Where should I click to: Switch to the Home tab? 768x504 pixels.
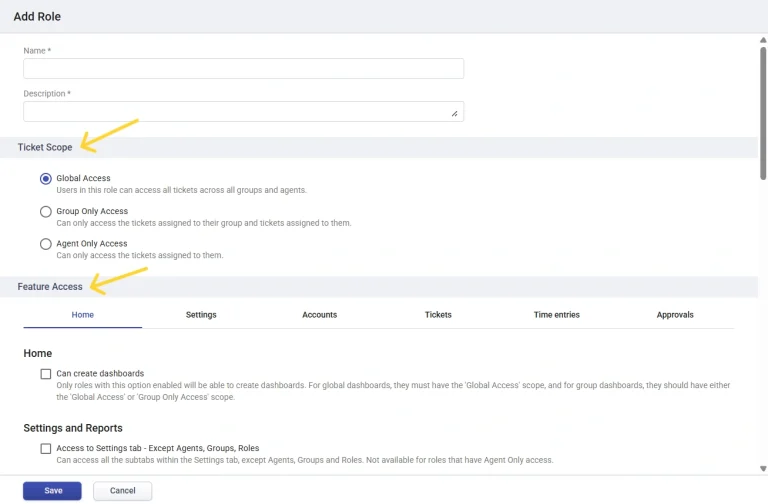[x=83, y=314]
